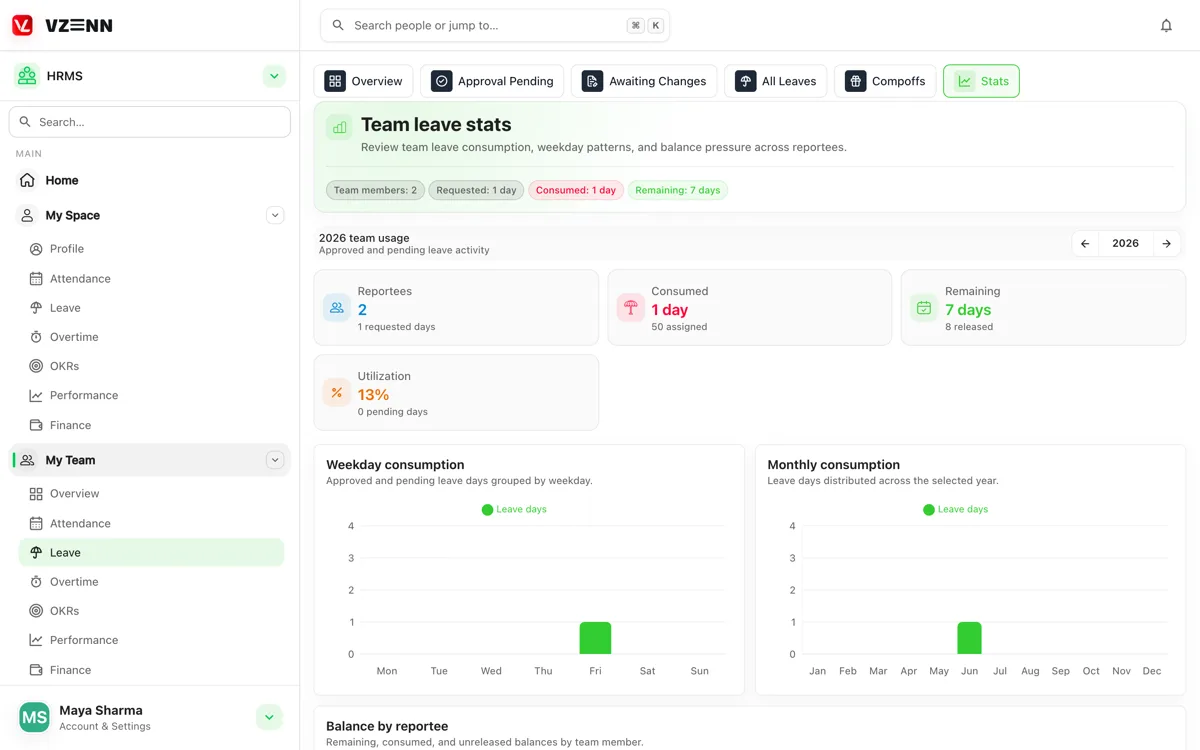Click the Performance chart icon under My Team
The image size is (1200, 750).
pyautogui.click(x=36, y=640)
